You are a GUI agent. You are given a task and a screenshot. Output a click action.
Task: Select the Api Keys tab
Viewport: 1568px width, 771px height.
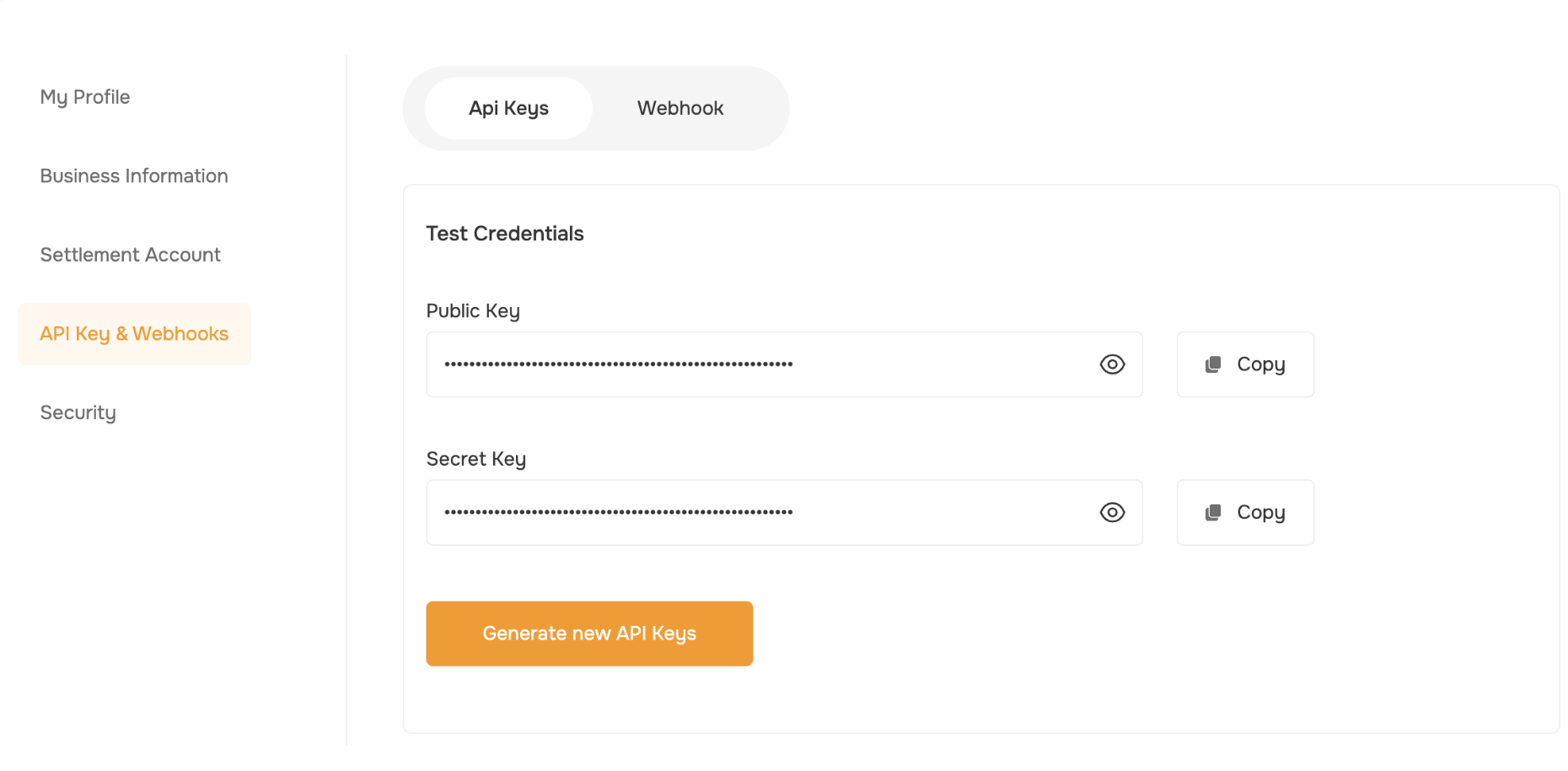[508, 108]
